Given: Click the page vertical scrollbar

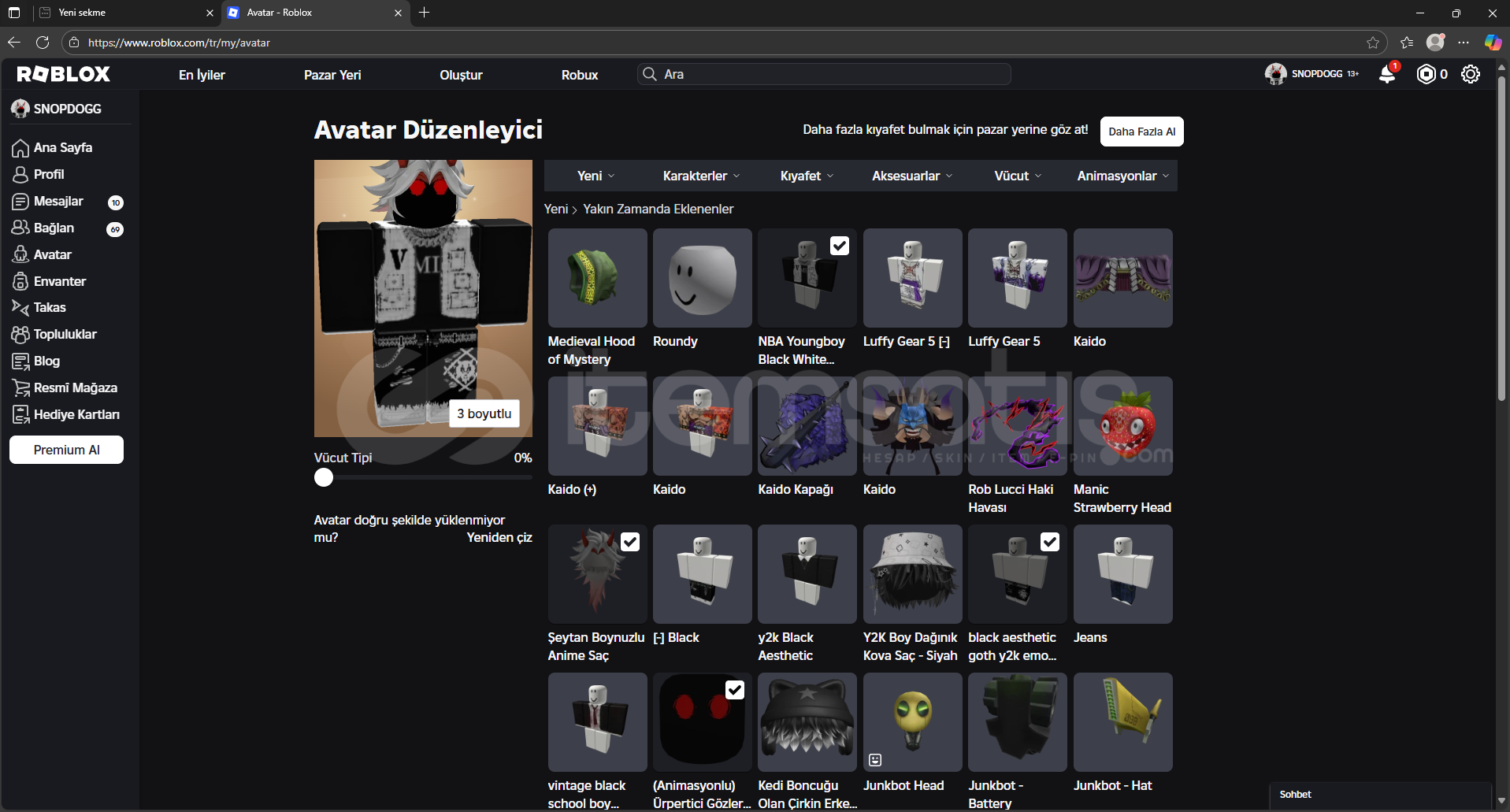Looking at the screenshot, I should click(1501, 236).
